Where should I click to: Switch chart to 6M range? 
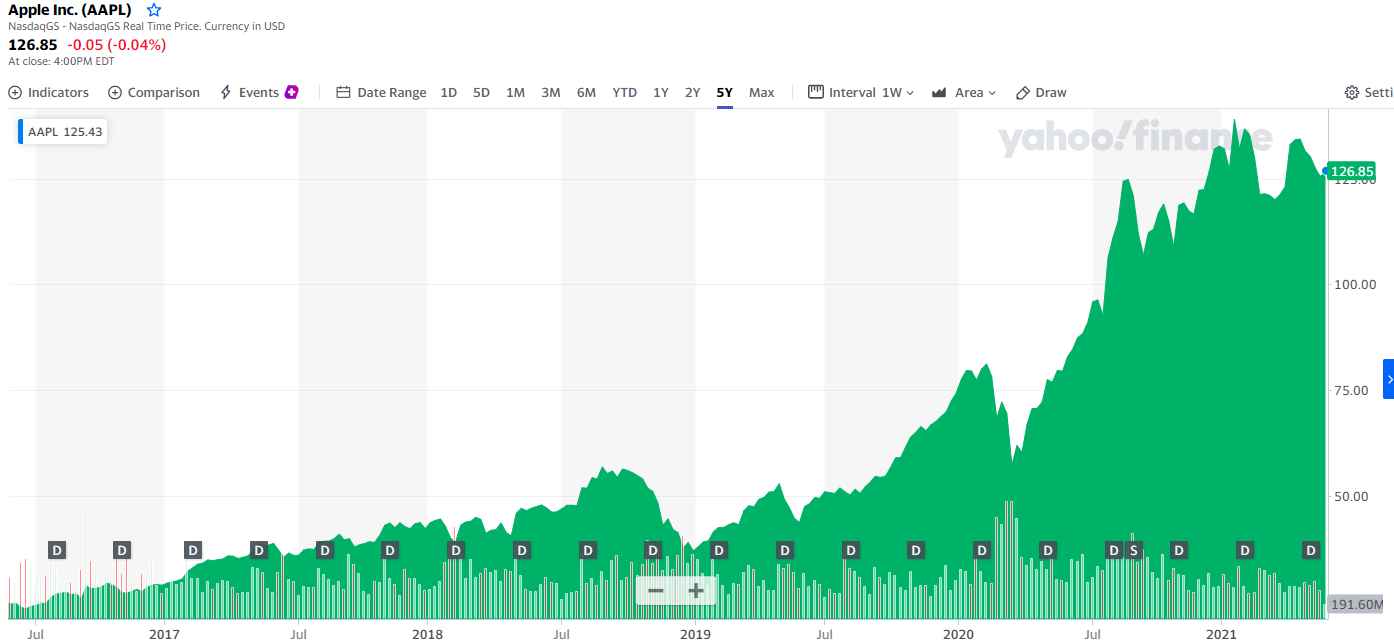[586, 93]
